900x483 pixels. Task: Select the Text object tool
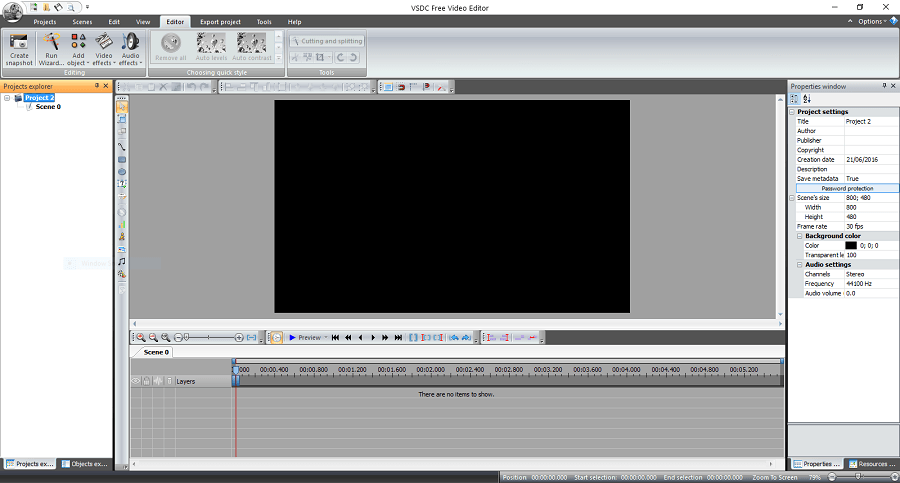[x=122, y=184]
